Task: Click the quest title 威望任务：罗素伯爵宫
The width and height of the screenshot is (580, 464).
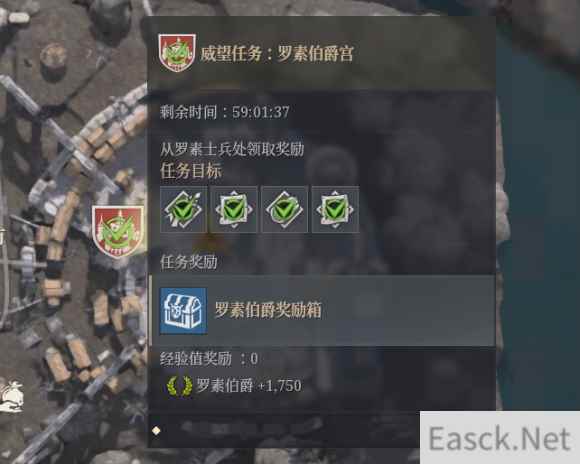Action: coord(277,54)
